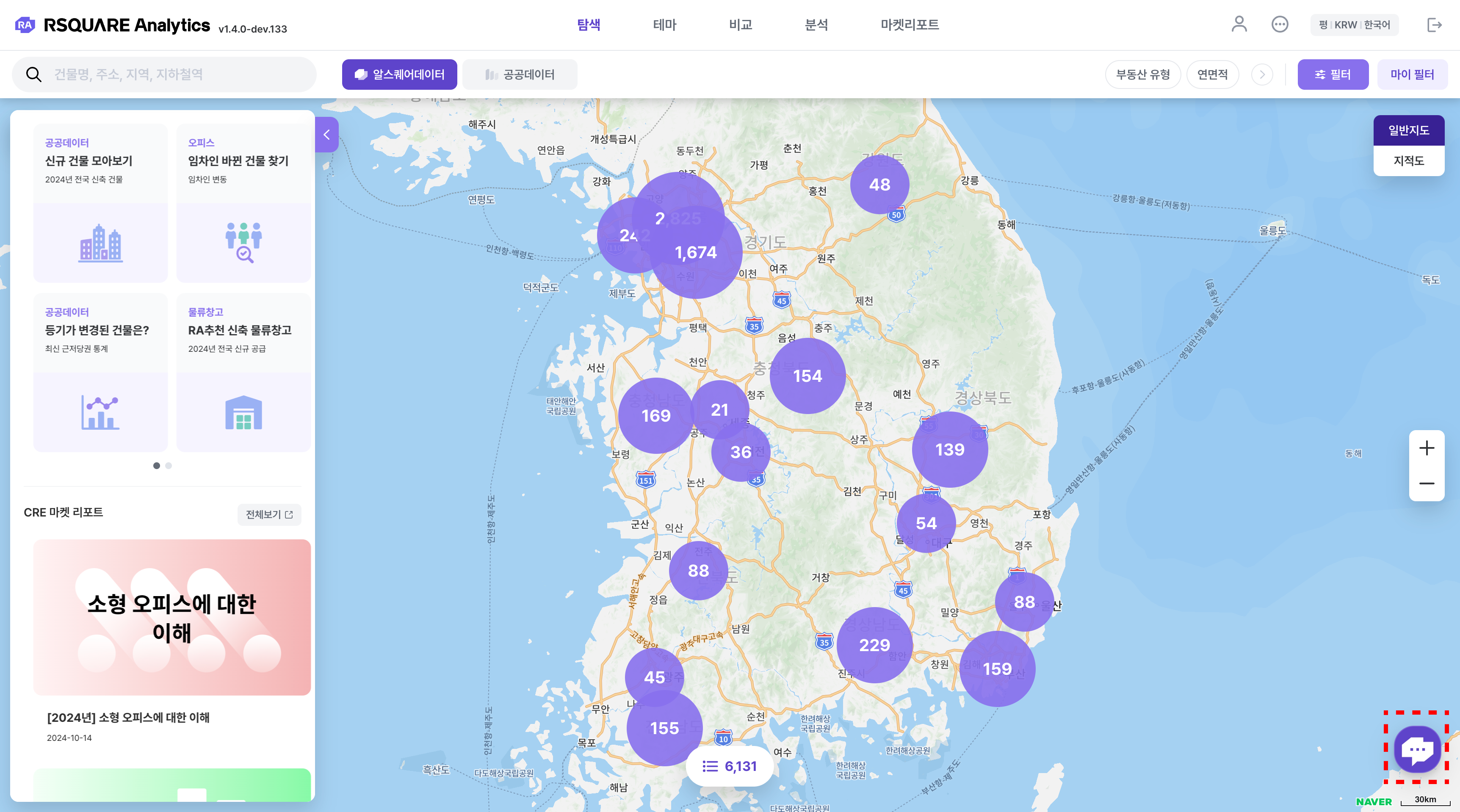This screenshot has width=1460, height=812.
Task: Click the logout icon
Action: [x=1434, y=25]
